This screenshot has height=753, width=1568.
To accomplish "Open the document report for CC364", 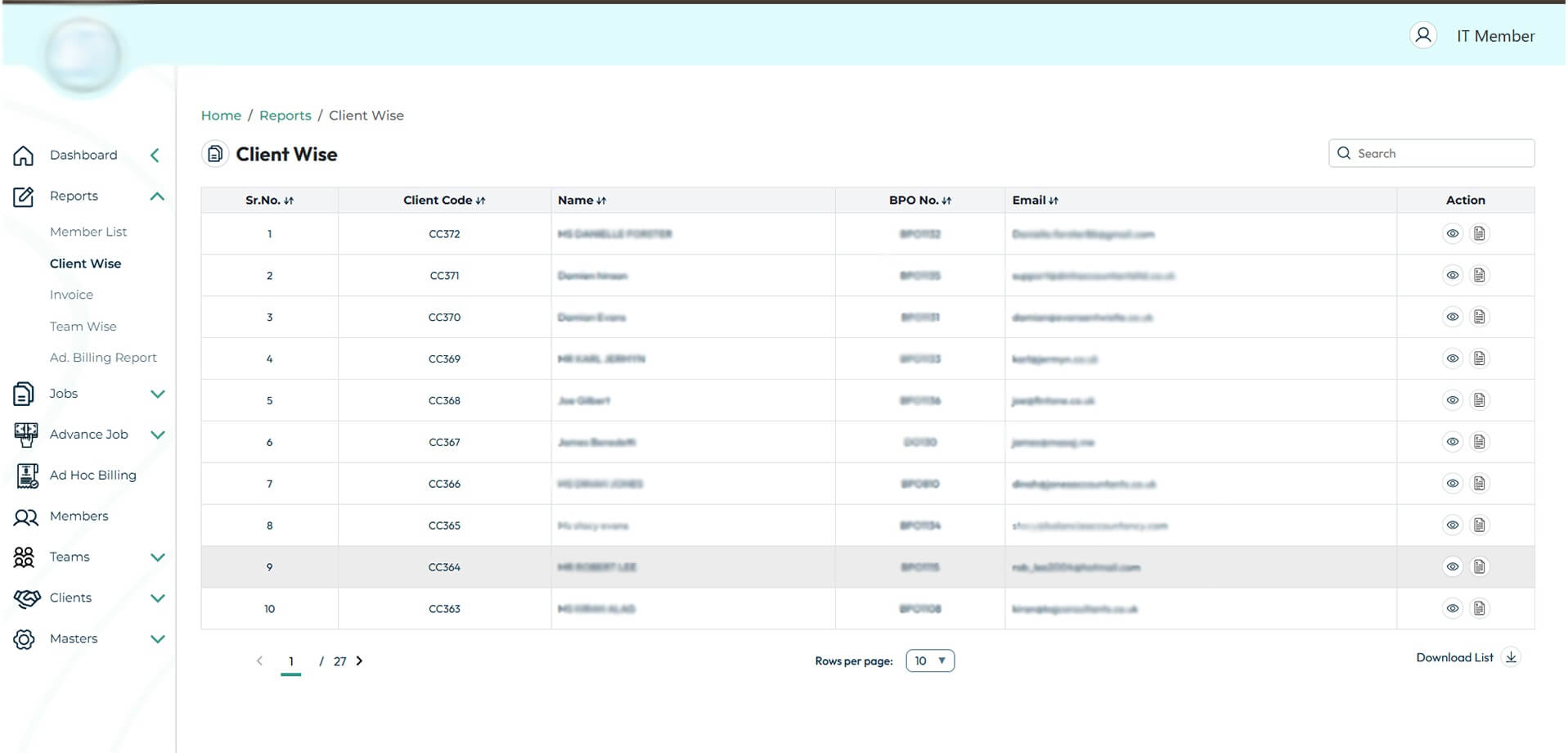I will [x=1479, y=566].
